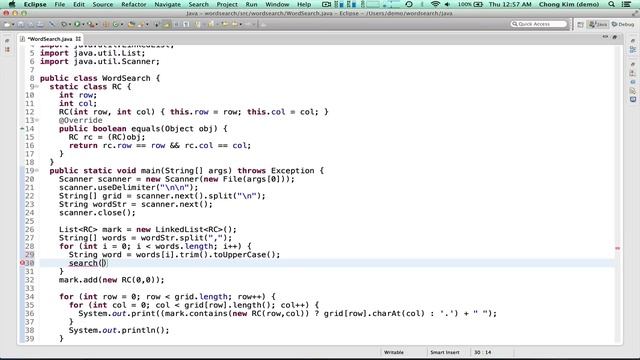Click the Writable status bar entry
This screenshot has width=640, height=360.
pyautogui.click(x=393, y=352)
